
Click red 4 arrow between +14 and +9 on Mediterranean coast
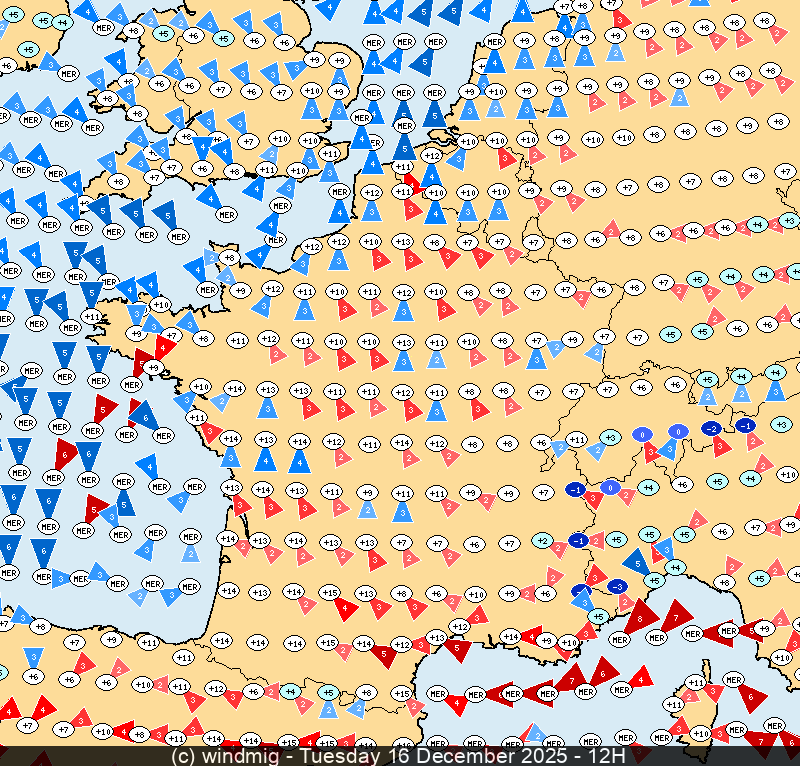529,637
